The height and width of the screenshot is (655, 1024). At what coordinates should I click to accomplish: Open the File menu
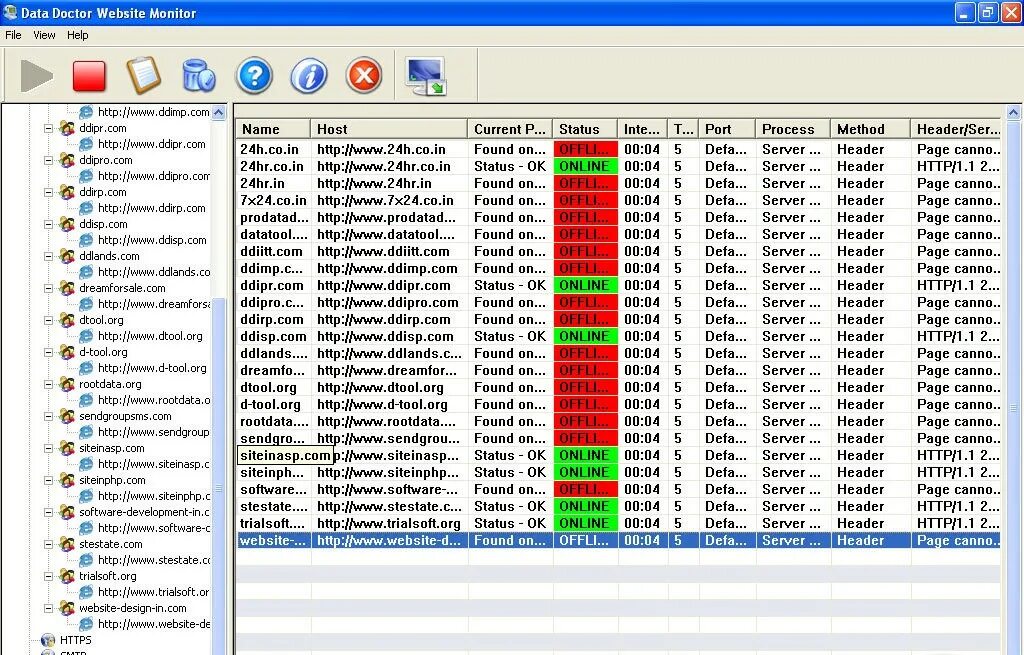[13, 35]
